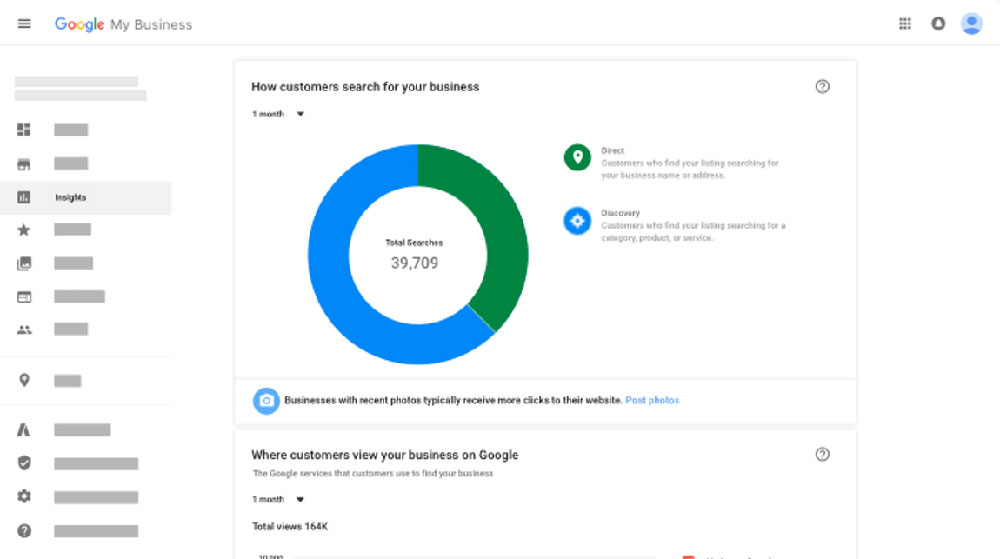Click the location pin sidebar icon
Viewport: 1000px width, 559px height.
(24, 380)
